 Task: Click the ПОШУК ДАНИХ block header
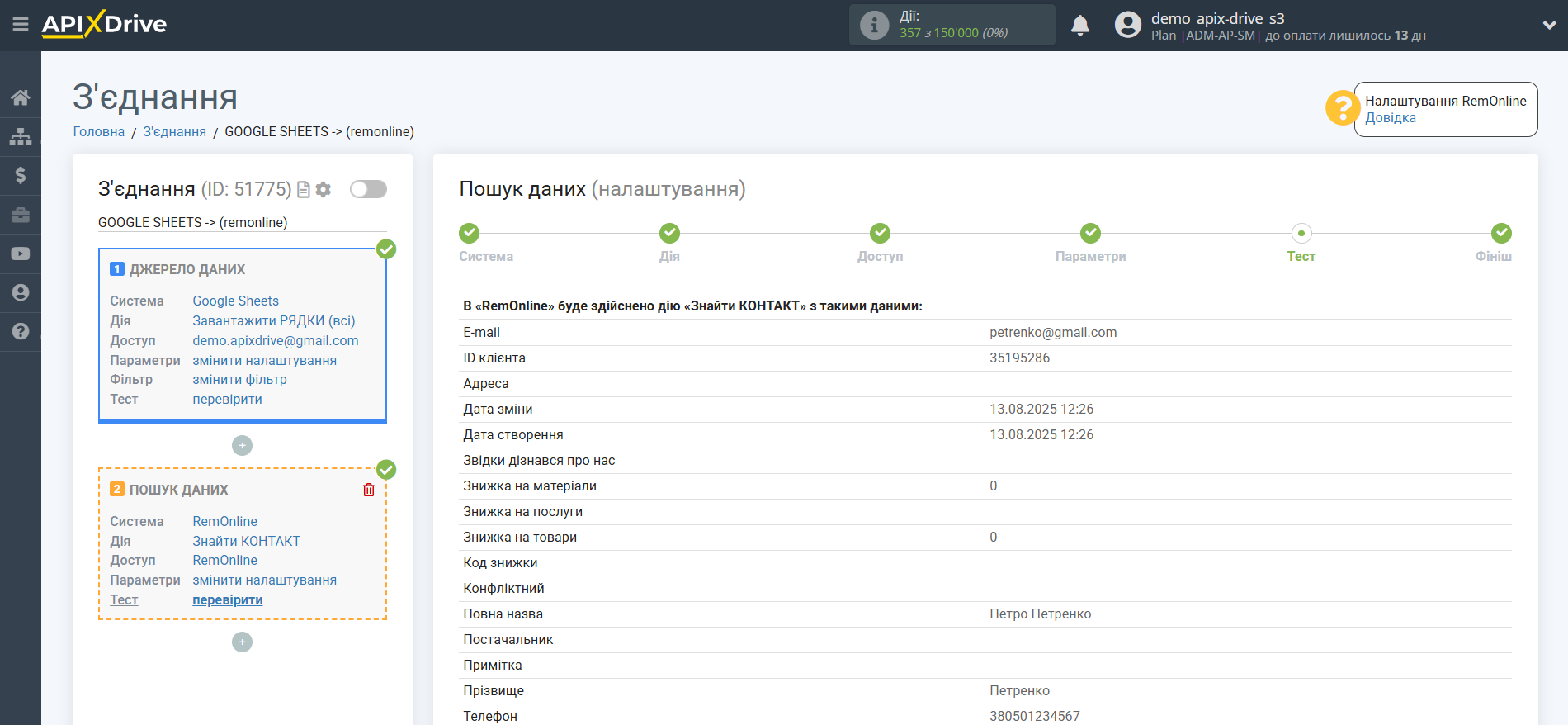[x=178, y=490]
